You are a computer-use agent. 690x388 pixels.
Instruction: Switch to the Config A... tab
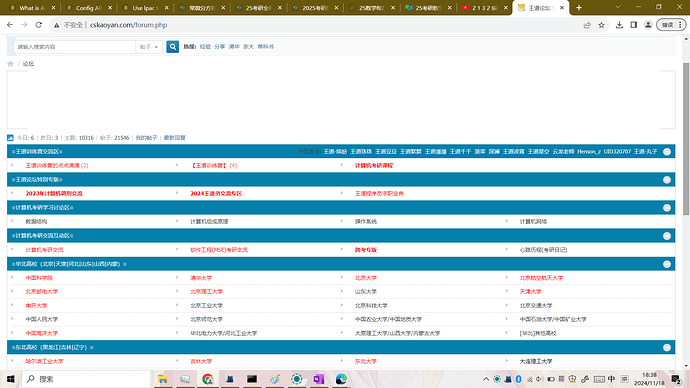coord(88,8)
